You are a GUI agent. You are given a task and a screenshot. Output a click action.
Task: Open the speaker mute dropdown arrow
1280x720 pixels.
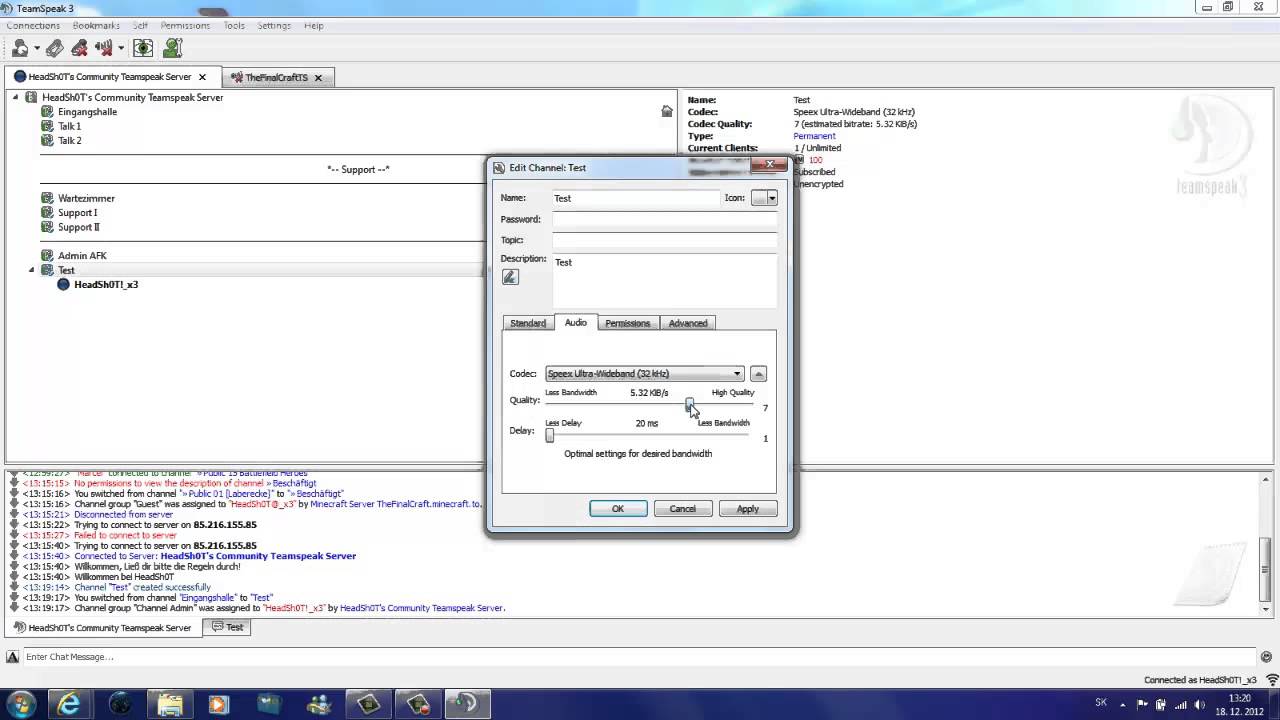[120, 48]
